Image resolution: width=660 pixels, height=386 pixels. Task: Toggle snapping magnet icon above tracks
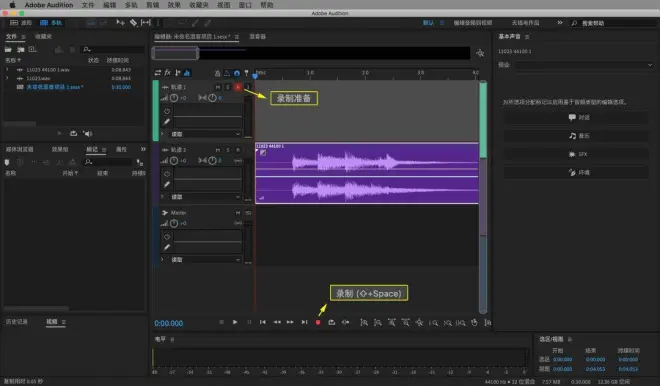(237, 73)
